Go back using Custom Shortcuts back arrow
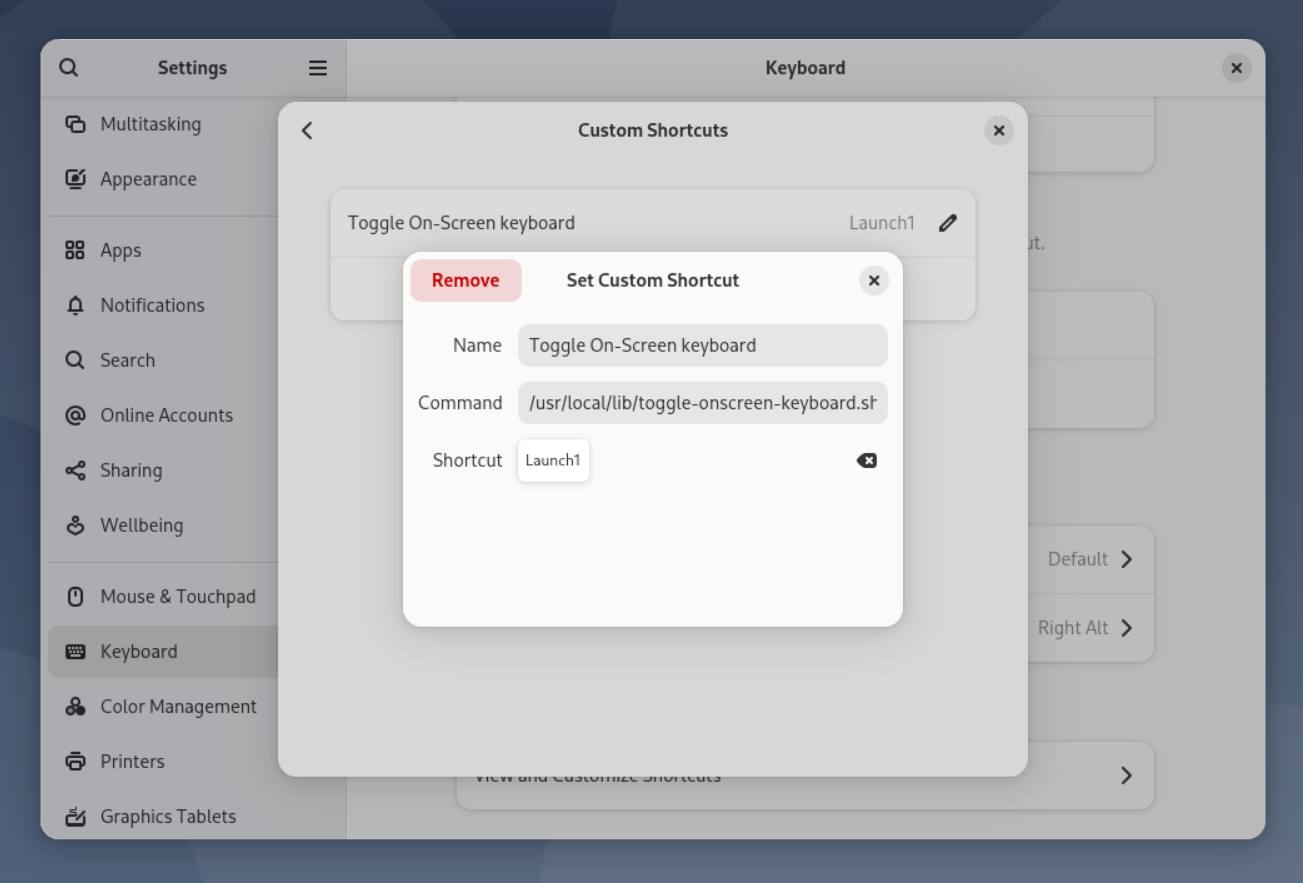This screenshot has width=1303, height=883. coord(307,130)
